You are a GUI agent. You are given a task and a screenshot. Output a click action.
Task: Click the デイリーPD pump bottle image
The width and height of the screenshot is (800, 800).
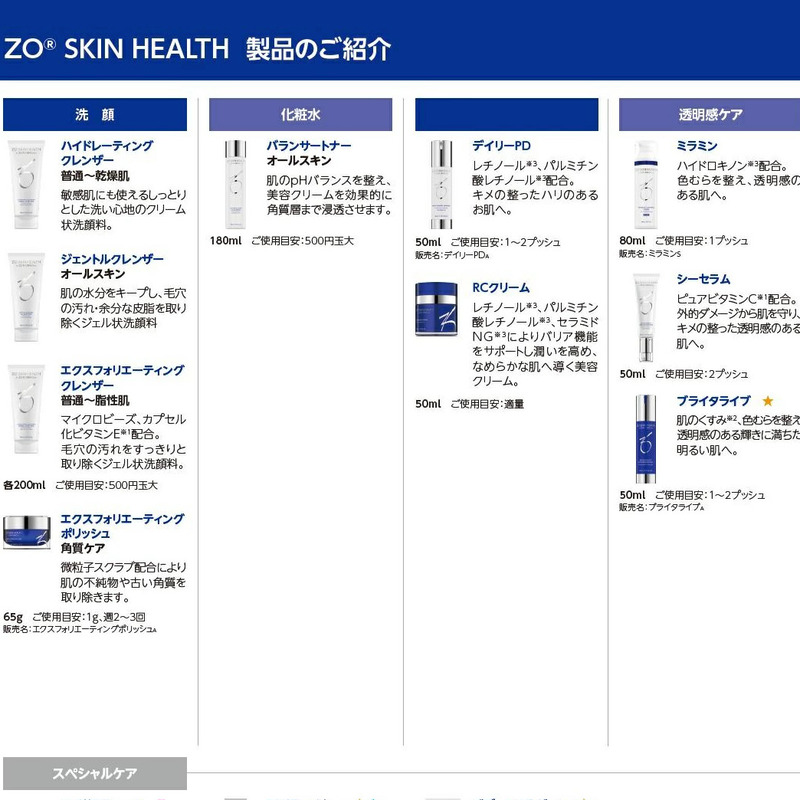pos(441,184)
